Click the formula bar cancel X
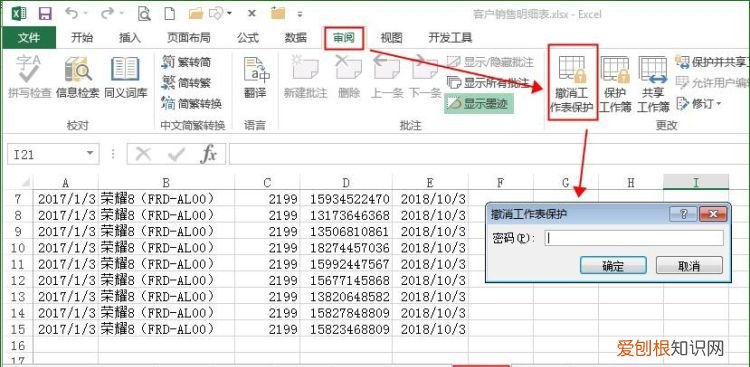This screenshot has width=750, height=367. [x=143, y=154]
